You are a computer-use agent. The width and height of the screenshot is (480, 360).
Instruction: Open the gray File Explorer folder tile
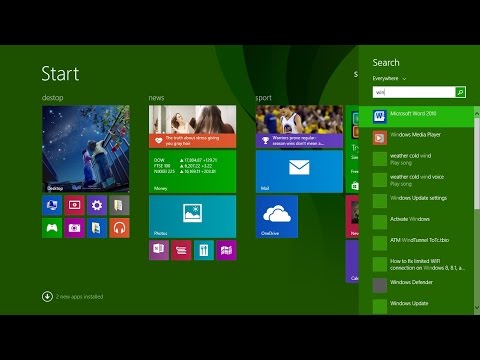(119, 205)
